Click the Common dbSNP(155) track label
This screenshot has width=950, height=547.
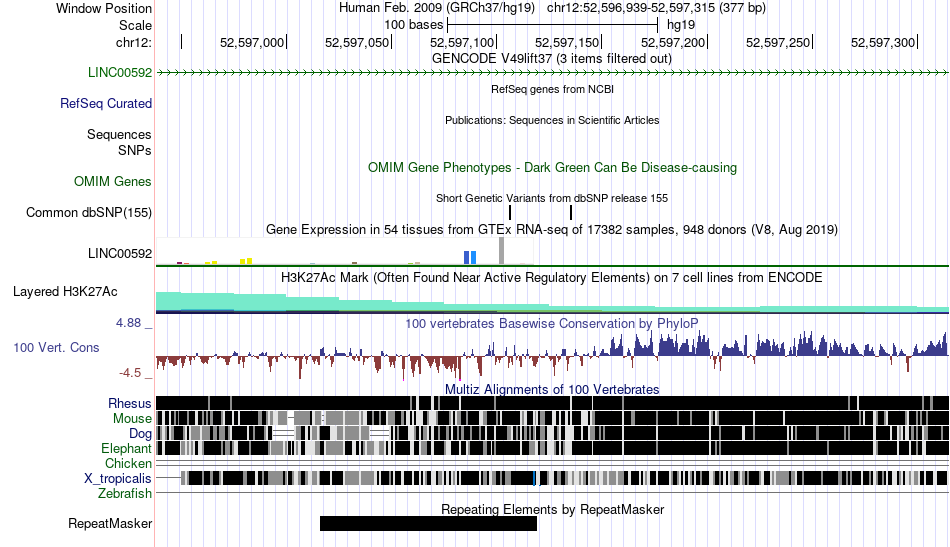[89, 213]
